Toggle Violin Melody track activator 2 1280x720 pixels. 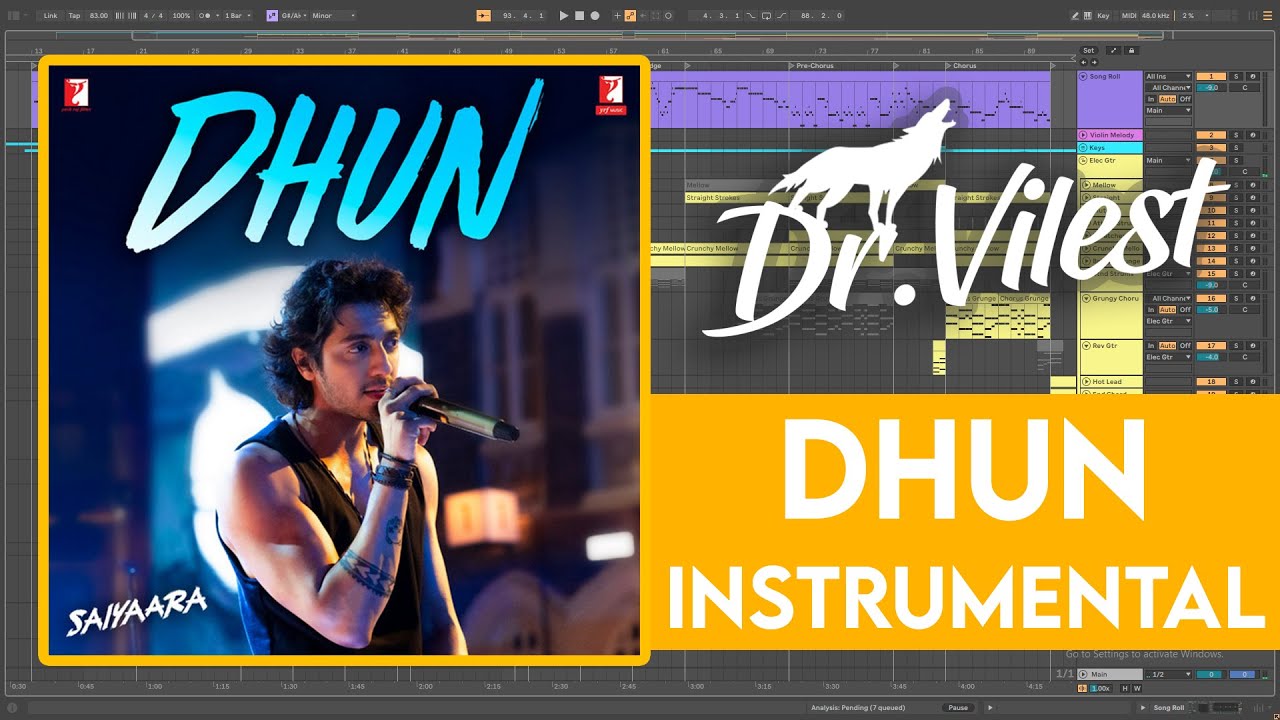[1211, 135]
